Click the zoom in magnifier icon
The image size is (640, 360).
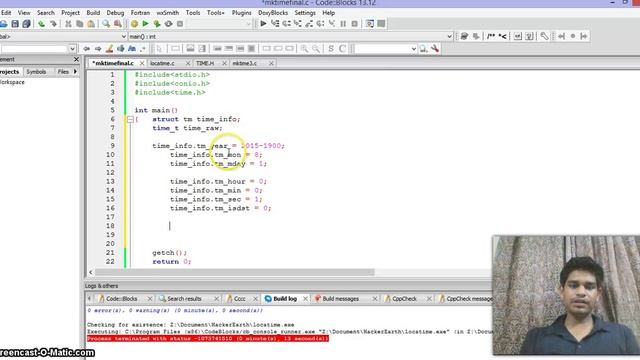[304, 49]
